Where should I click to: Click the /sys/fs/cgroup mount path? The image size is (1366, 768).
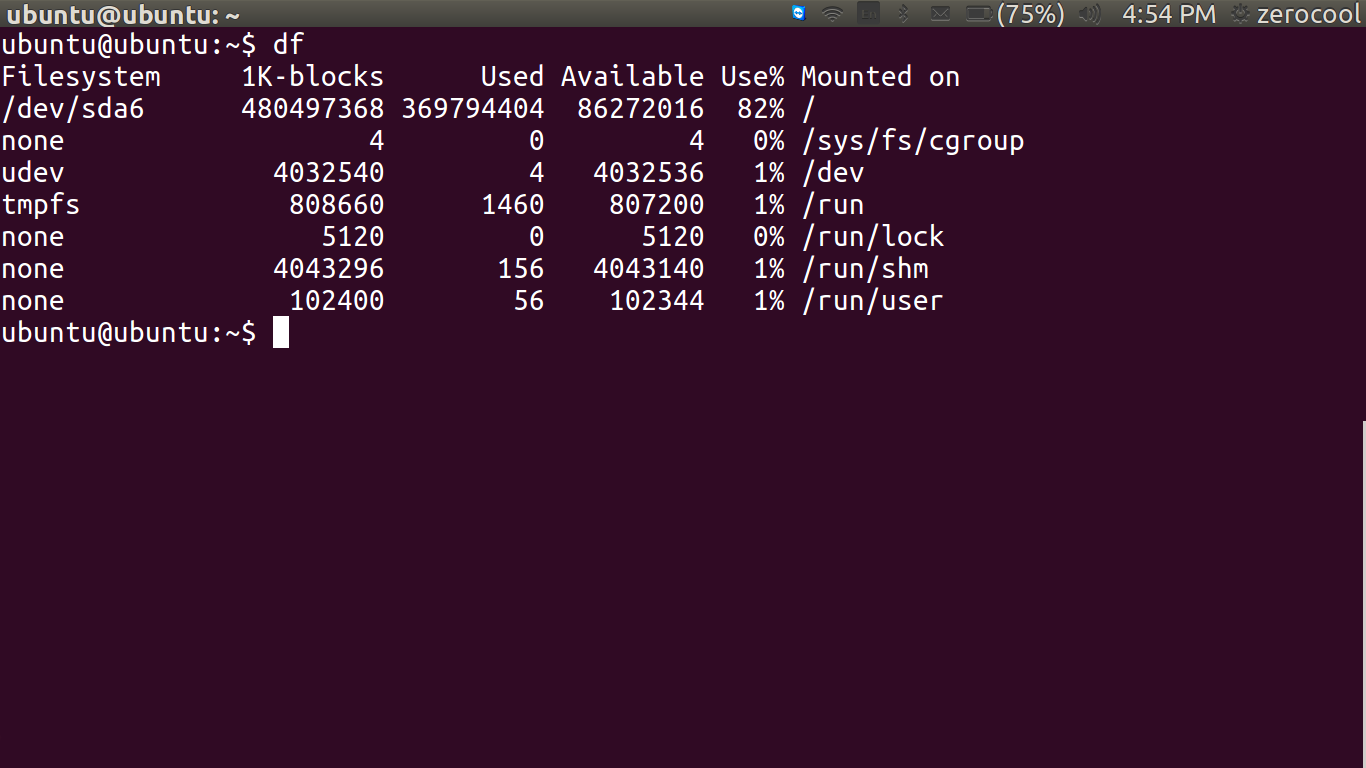(912, 140)
